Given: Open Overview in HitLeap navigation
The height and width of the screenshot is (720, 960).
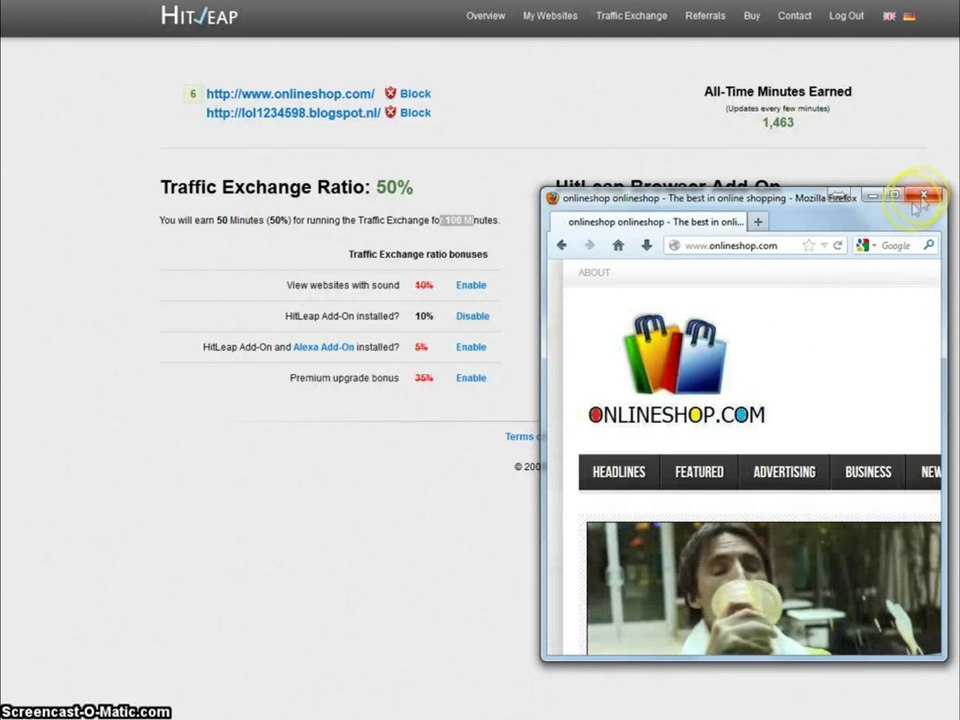Looking at the screenshot, I should tap(486, 16).
